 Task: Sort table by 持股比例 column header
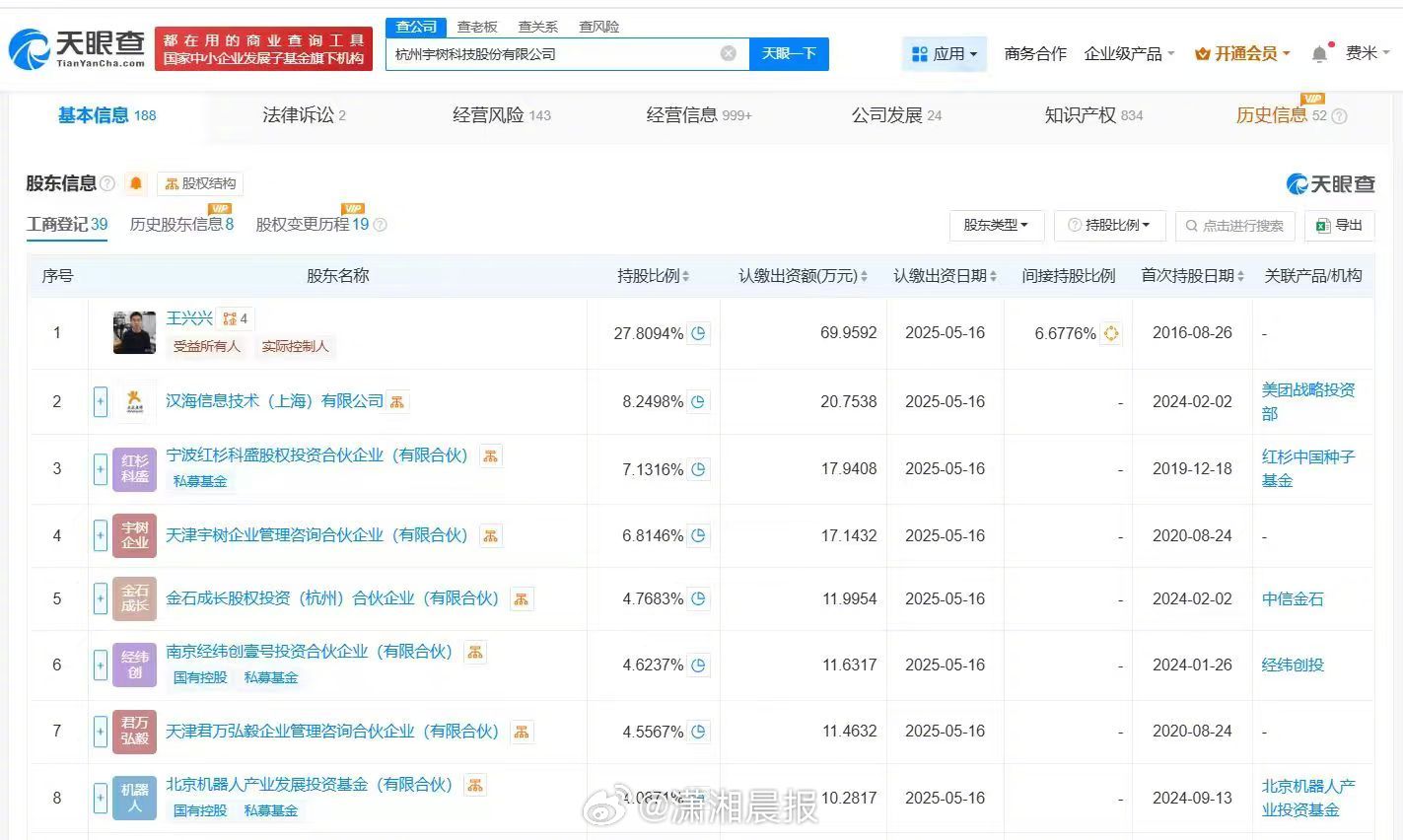(x=653, y=276)
